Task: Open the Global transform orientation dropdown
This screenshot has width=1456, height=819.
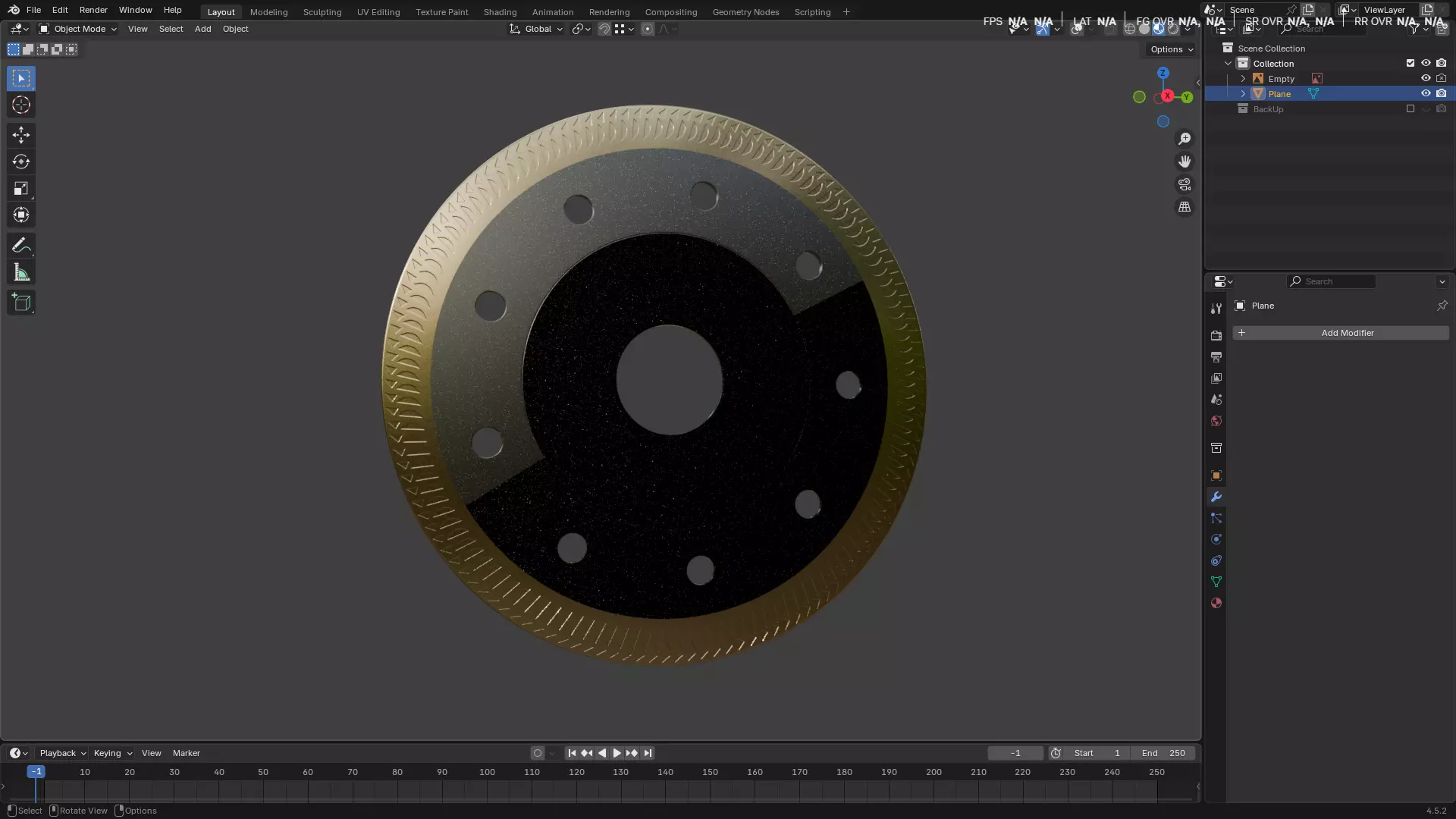Action: coord(536,29)
